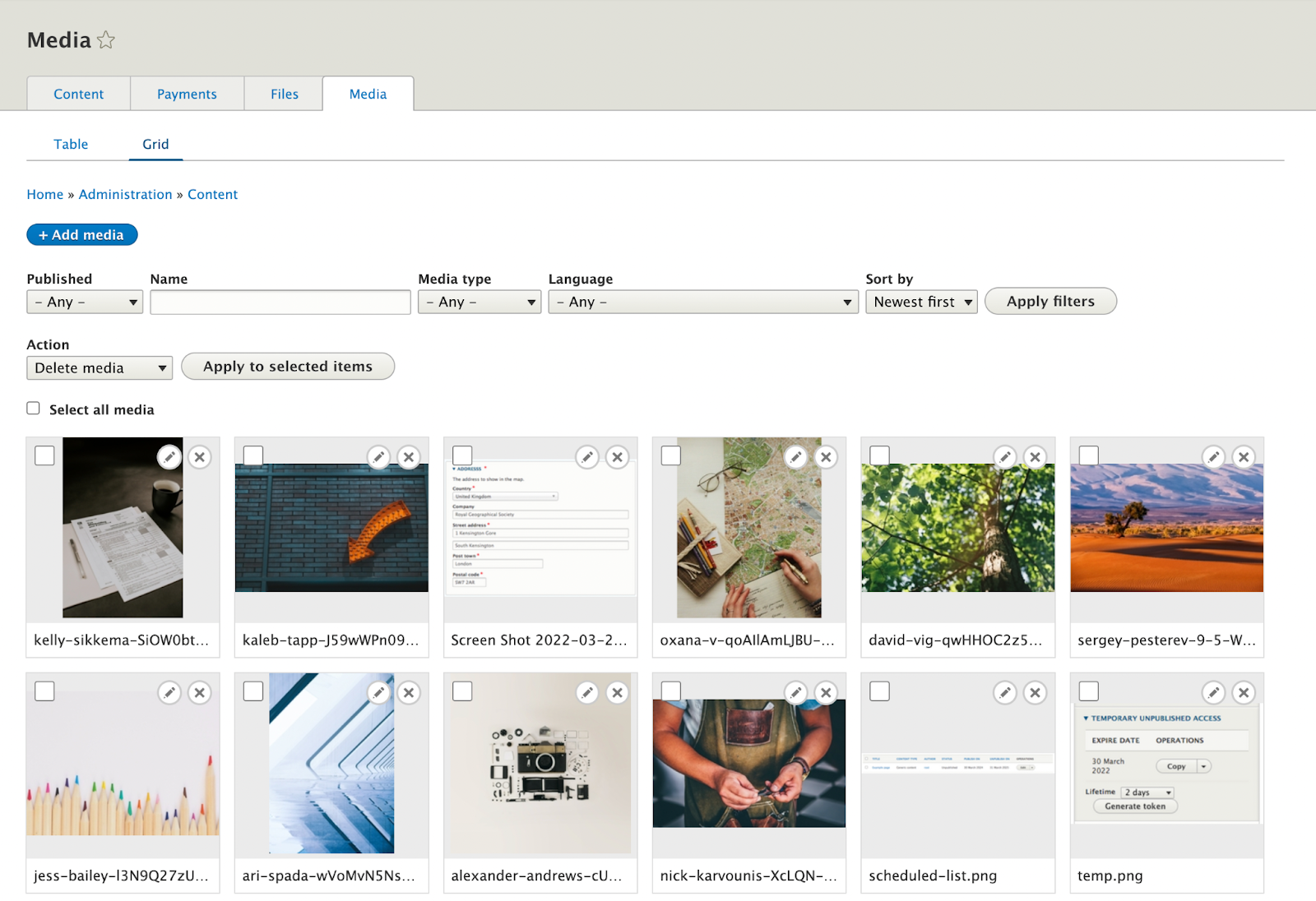Switch to the Payments tab
The image size is (1316, 901).
(x=187, y=94)
